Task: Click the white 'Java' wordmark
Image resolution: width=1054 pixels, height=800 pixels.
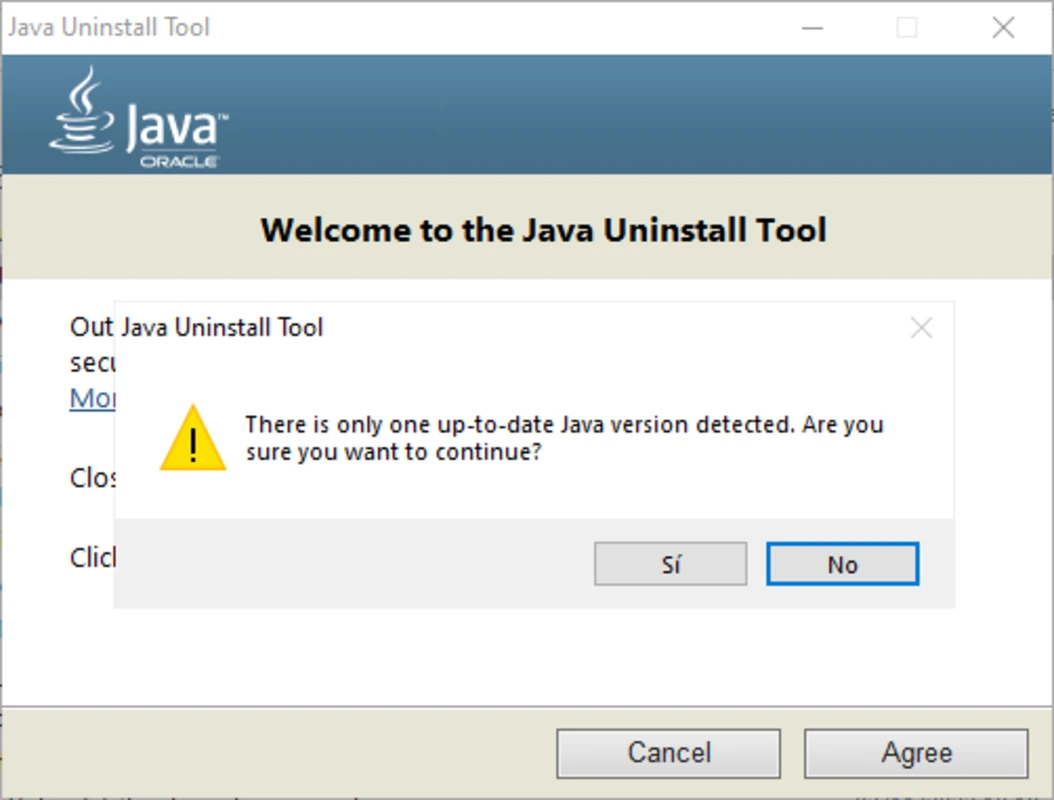Action: click(172, 128)
